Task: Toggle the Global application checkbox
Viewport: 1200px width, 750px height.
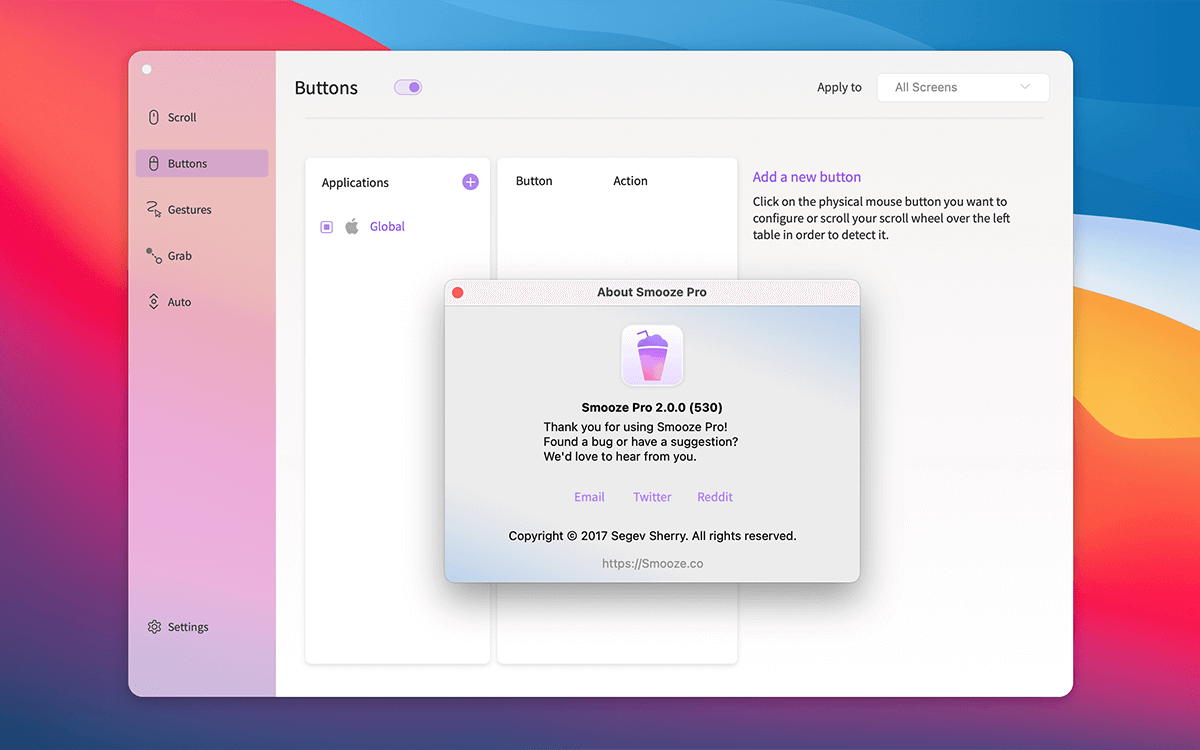Action: (x=326, y=227)
